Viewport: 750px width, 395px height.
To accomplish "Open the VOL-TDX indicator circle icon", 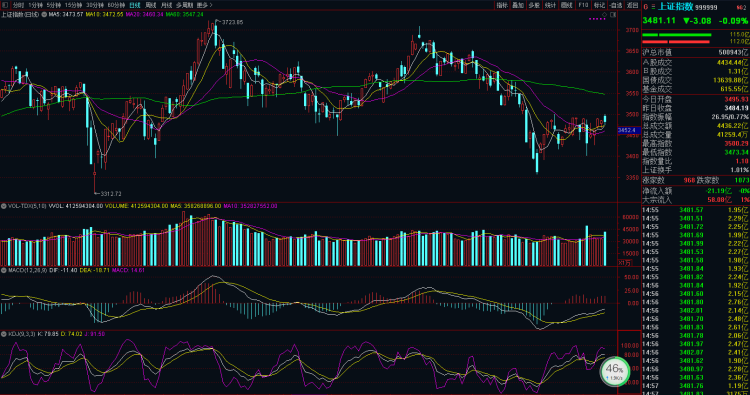I will tap(4, 206).
